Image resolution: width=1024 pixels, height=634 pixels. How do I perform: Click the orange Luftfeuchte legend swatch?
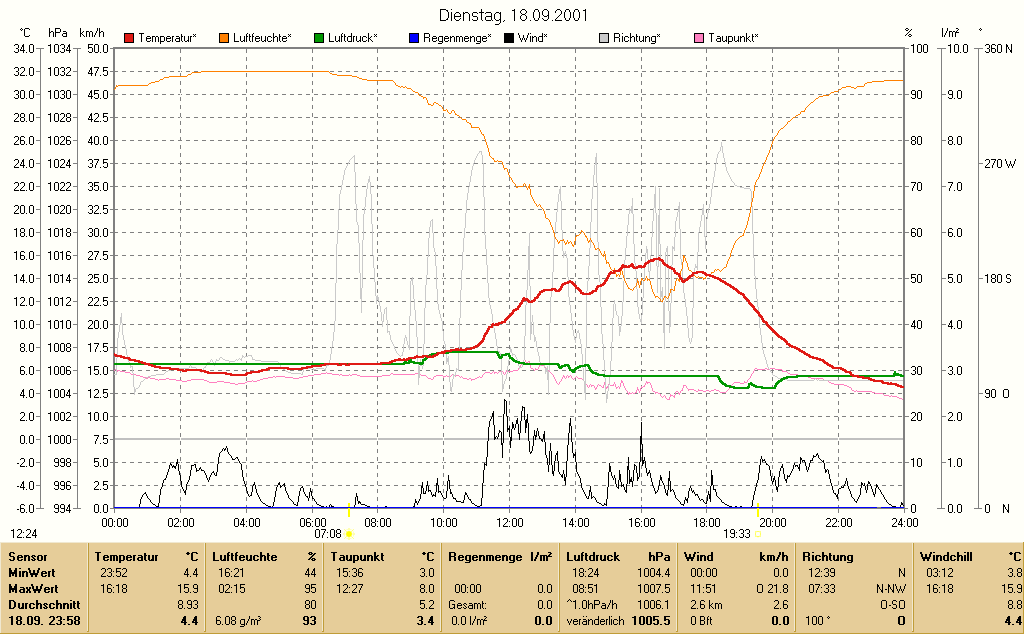225,38
